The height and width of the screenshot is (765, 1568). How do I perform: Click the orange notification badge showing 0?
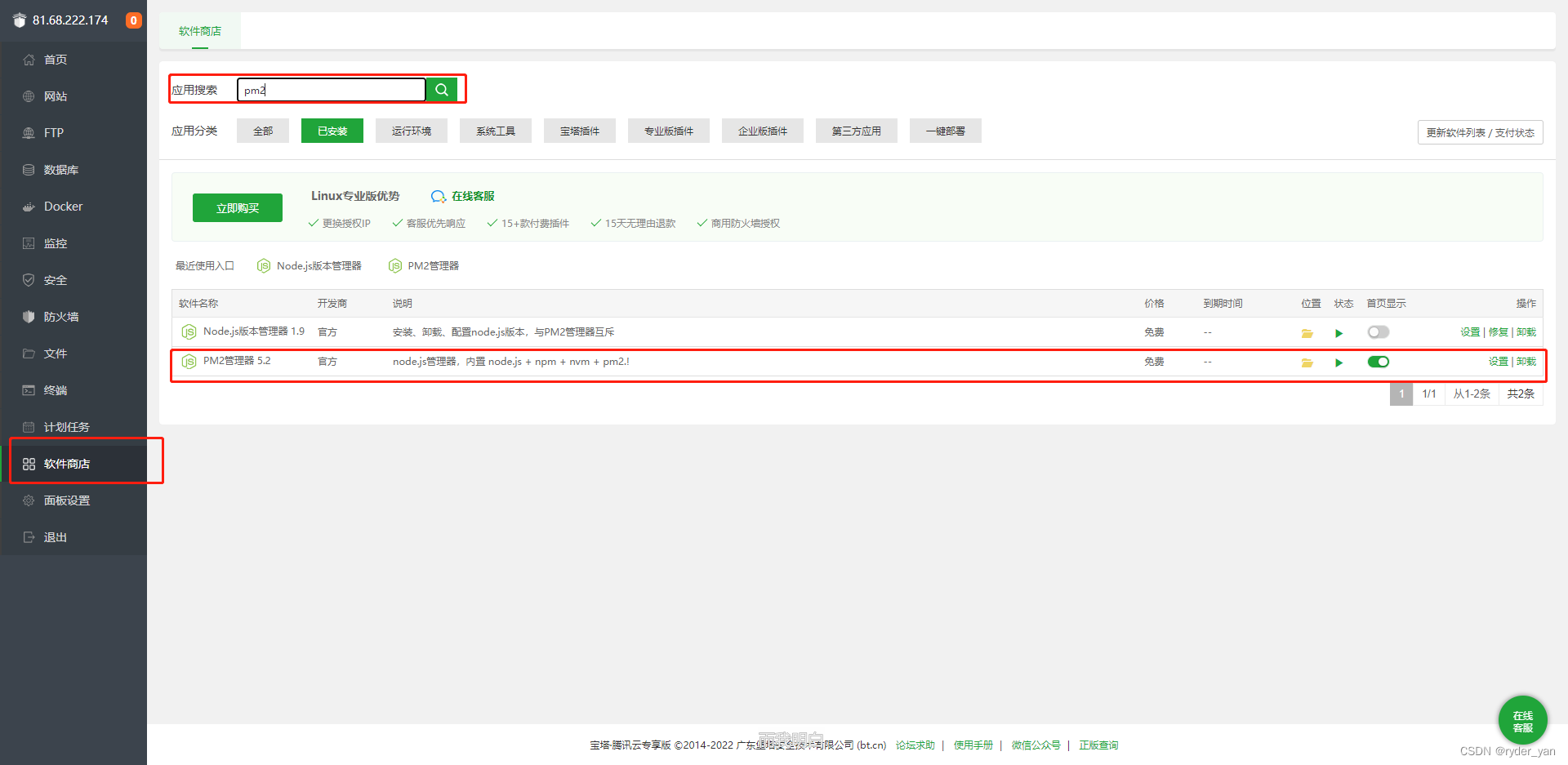click(133, 20)
